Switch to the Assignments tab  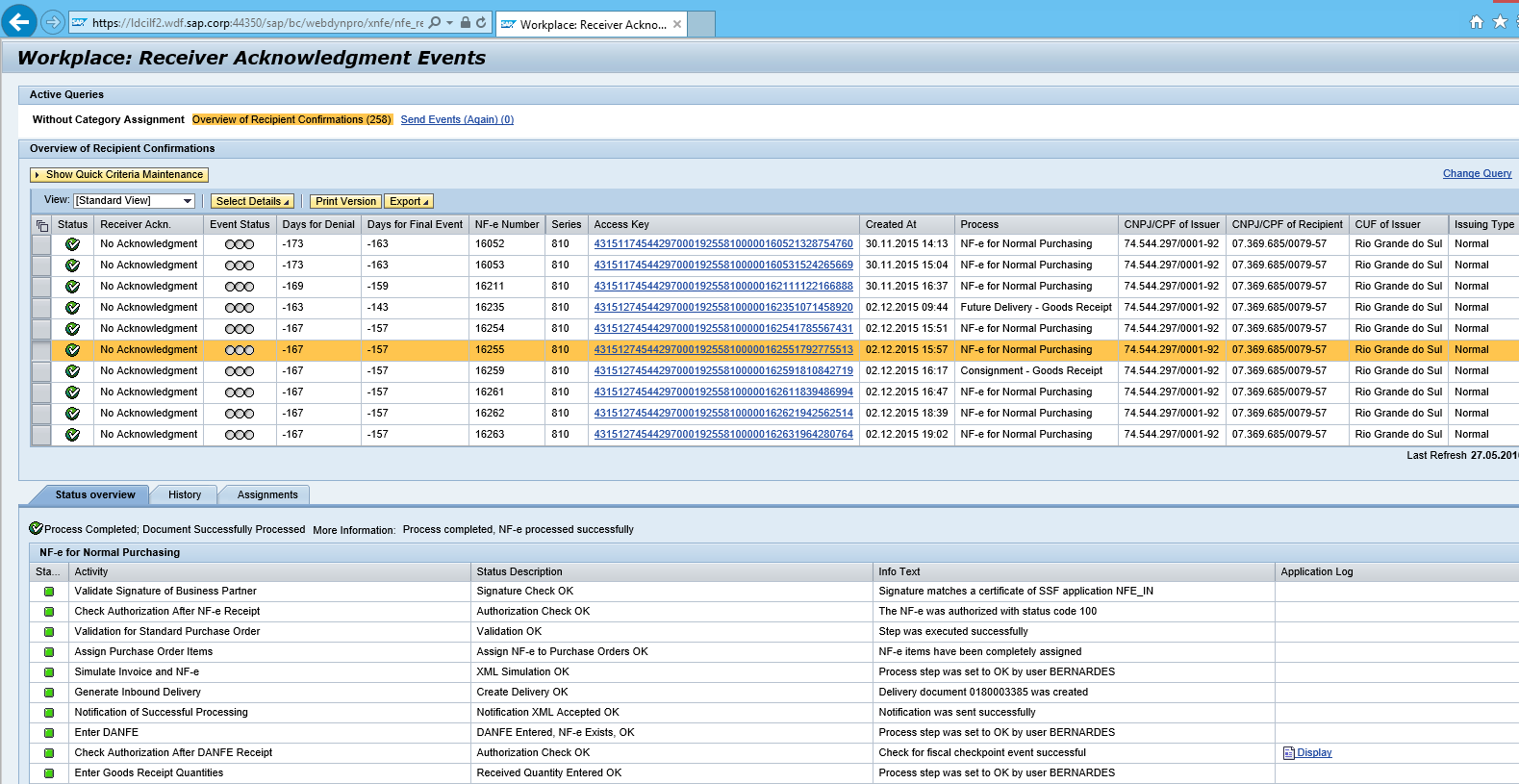coord(267,494)
